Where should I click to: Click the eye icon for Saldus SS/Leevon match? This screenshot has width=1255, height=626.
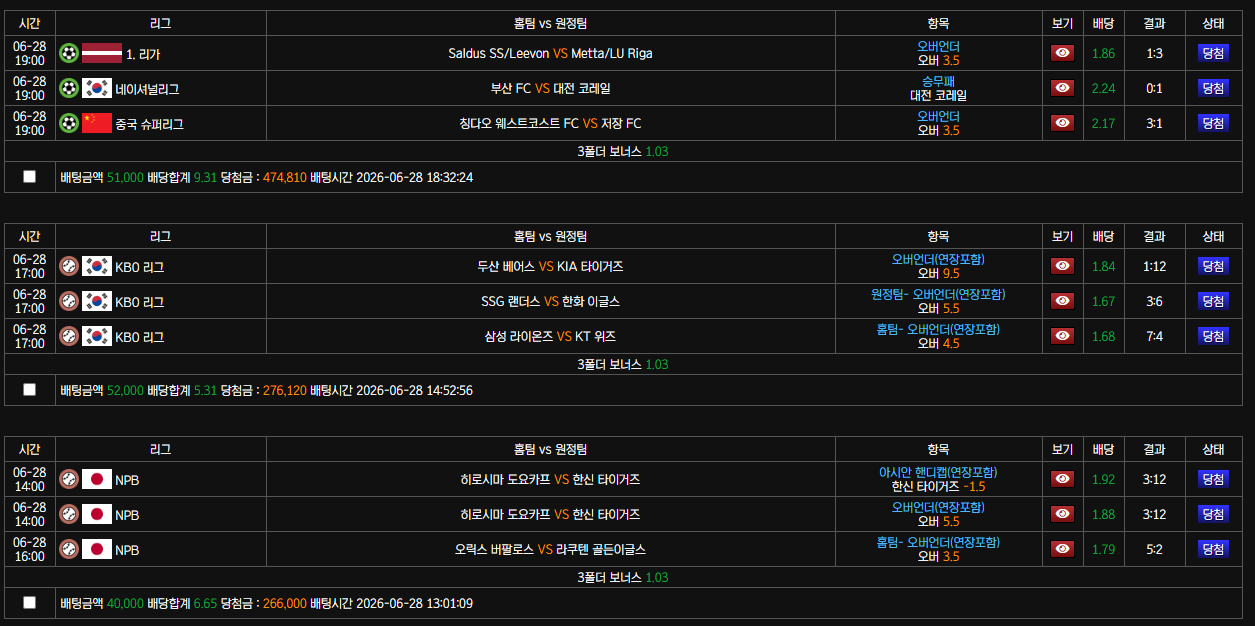pos(1062,53)
